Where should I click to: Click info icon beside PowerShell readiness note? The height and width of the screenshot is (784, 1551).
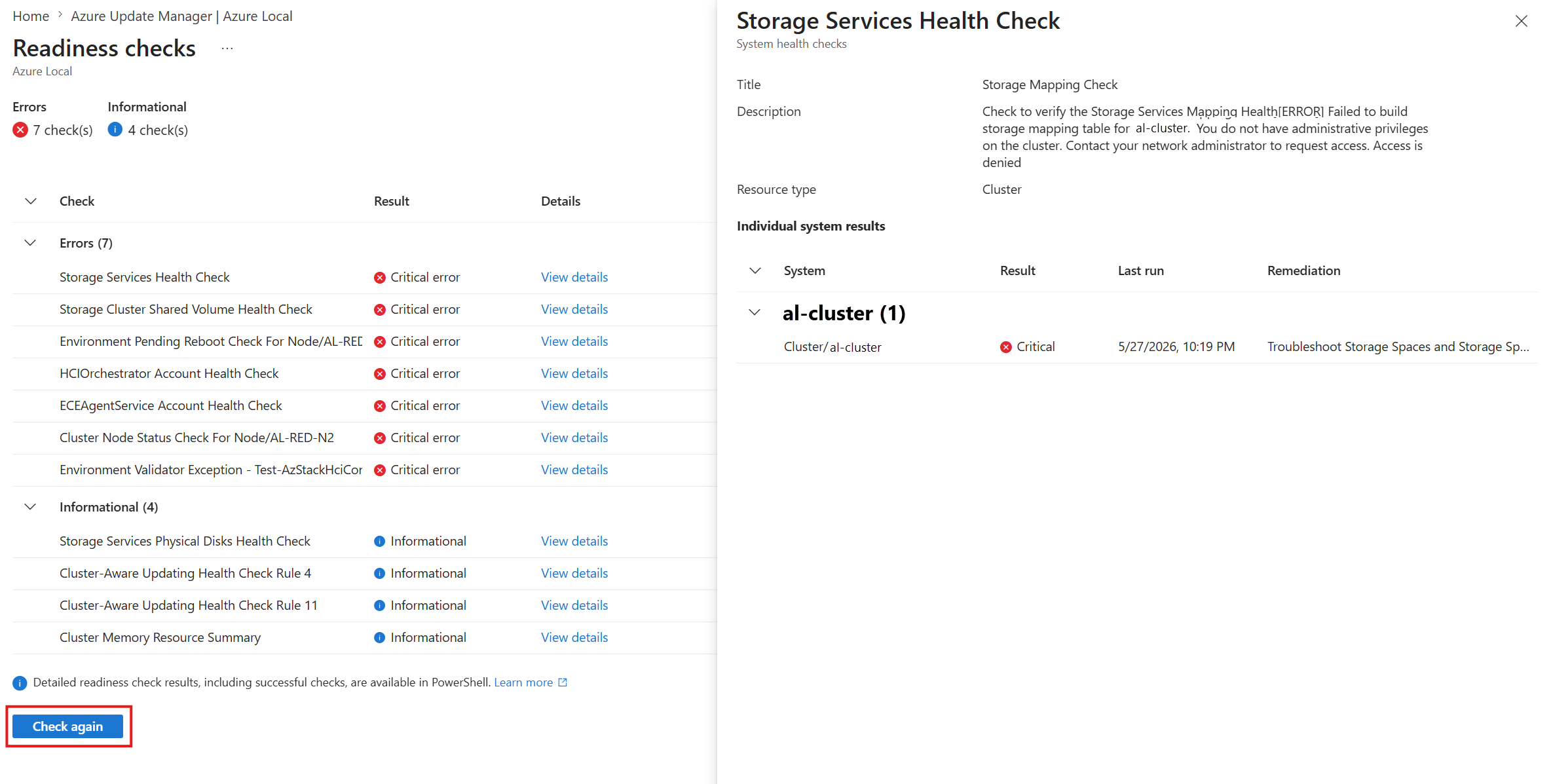20,683
